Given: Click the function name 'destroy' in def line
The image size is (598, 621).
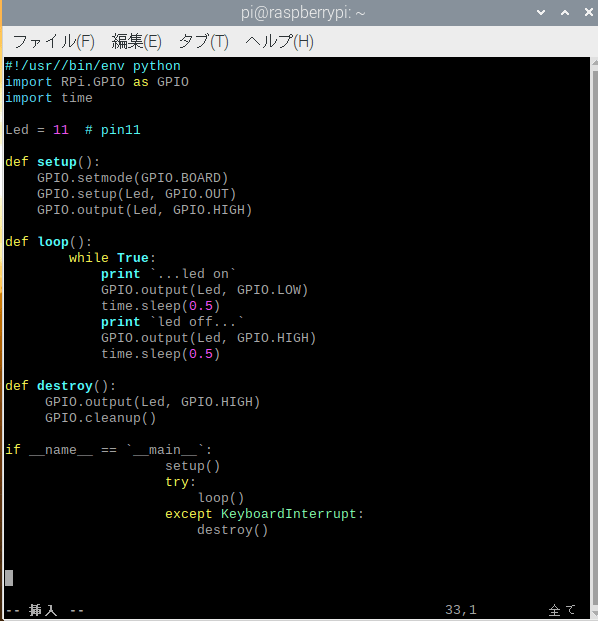Looking at the screenshot, I should coord(65,386).
